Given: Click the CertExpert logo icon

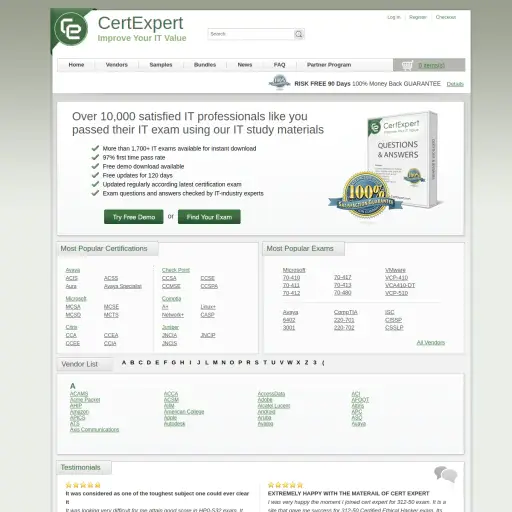Looking at the screenshot, I should [x=71, y=29].
